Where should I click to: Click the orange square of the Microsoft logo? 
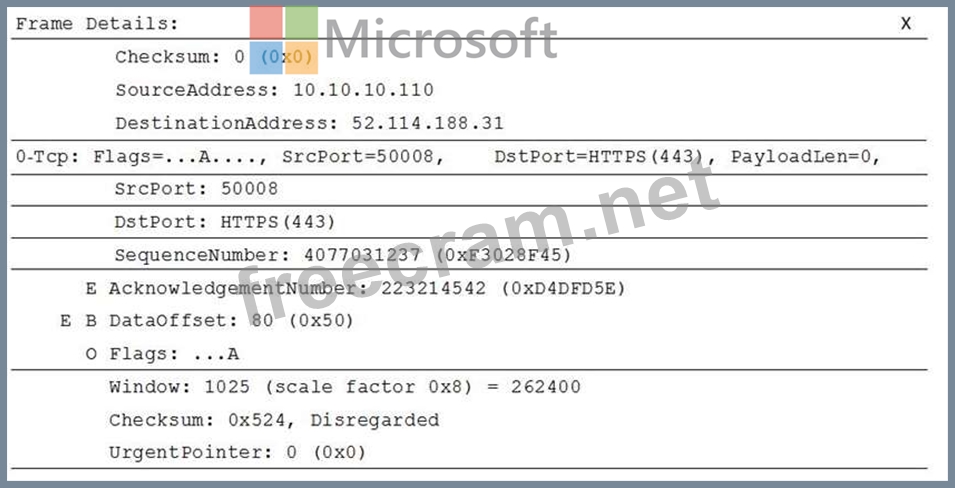pyautogui.click(x=301, y=58)
